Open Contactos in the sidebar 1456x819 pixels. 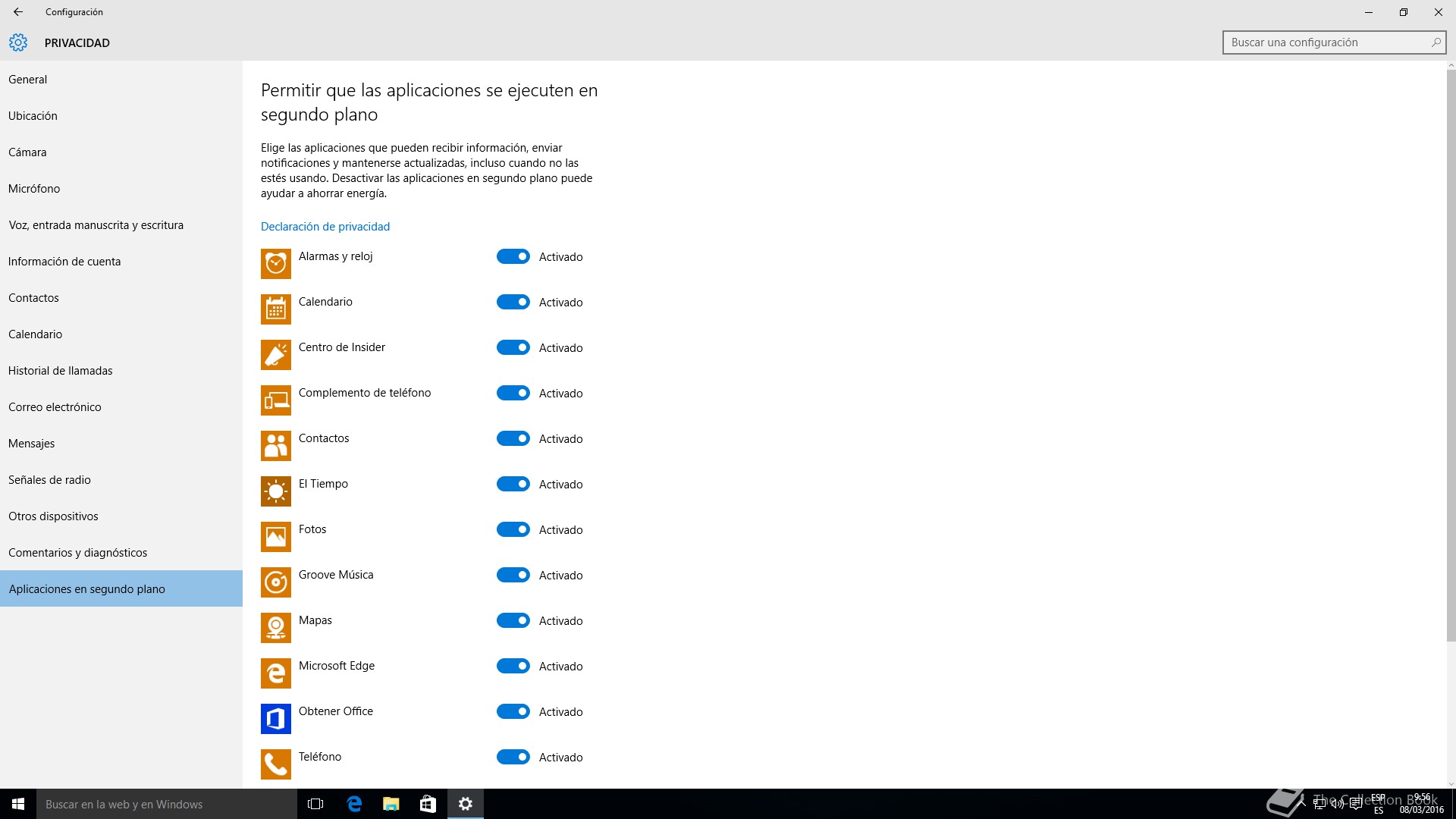point(121,298)
